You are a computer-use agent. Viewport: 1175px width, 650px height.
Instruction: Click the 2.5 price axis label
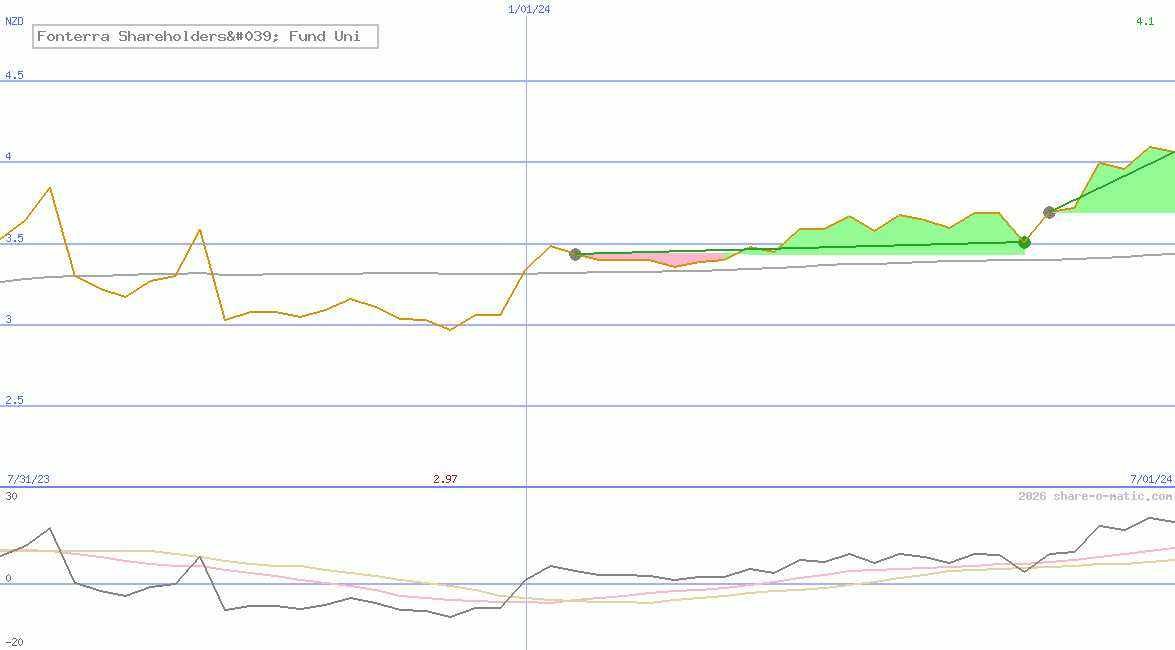coord(14,400)
